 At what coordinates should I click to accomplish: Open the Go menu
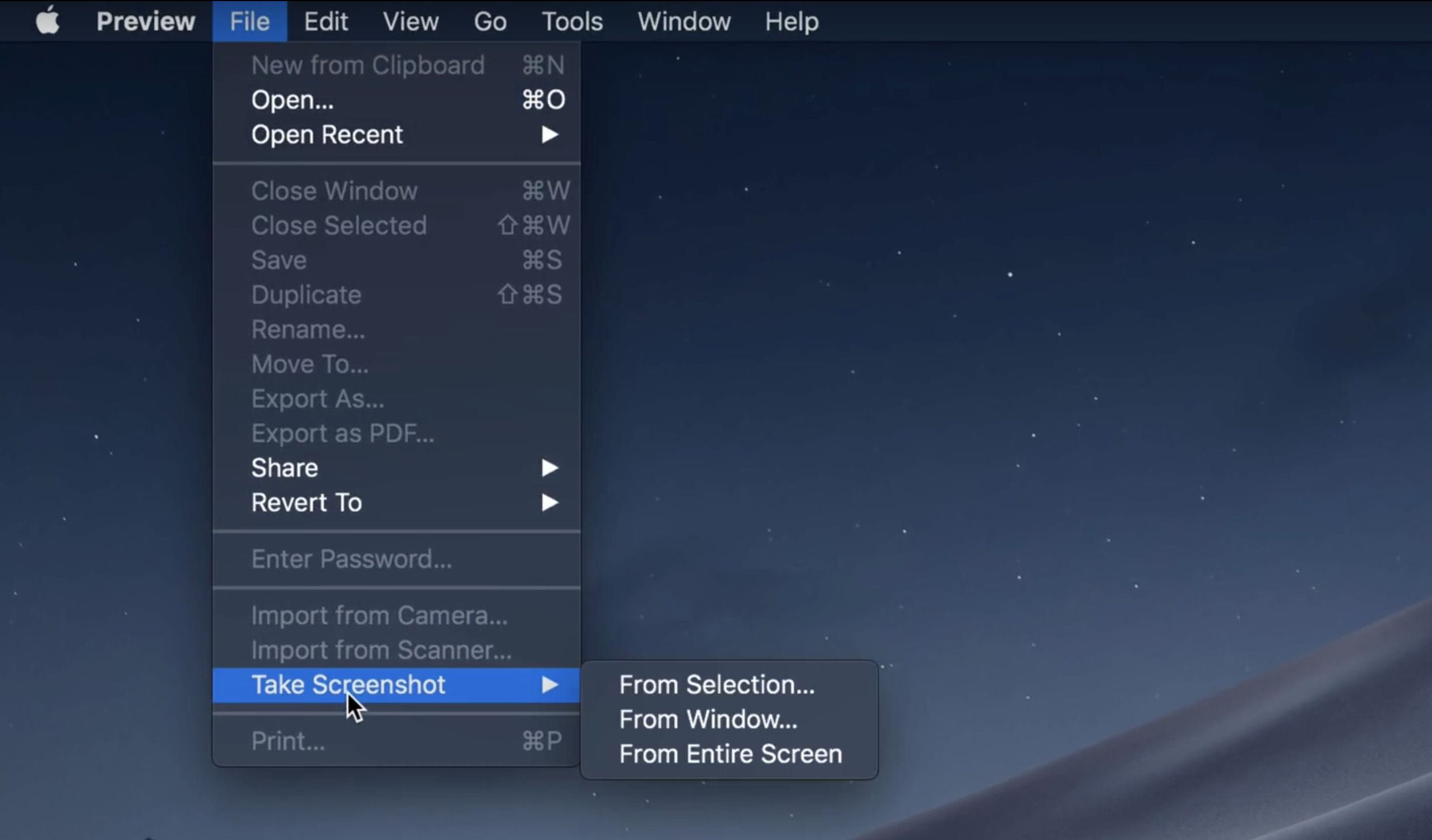point(490,21)
